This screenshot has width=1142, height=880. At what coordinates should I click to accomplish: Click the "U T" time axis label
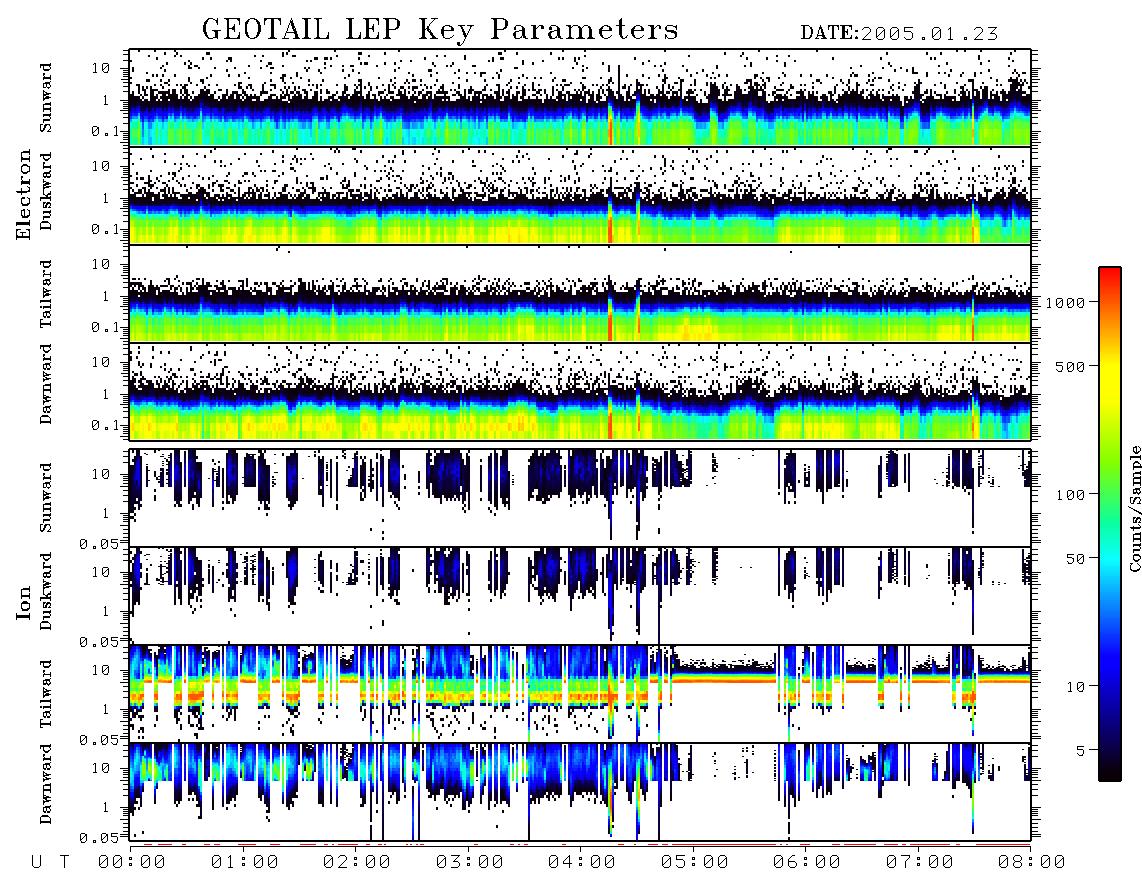[50, 863]
